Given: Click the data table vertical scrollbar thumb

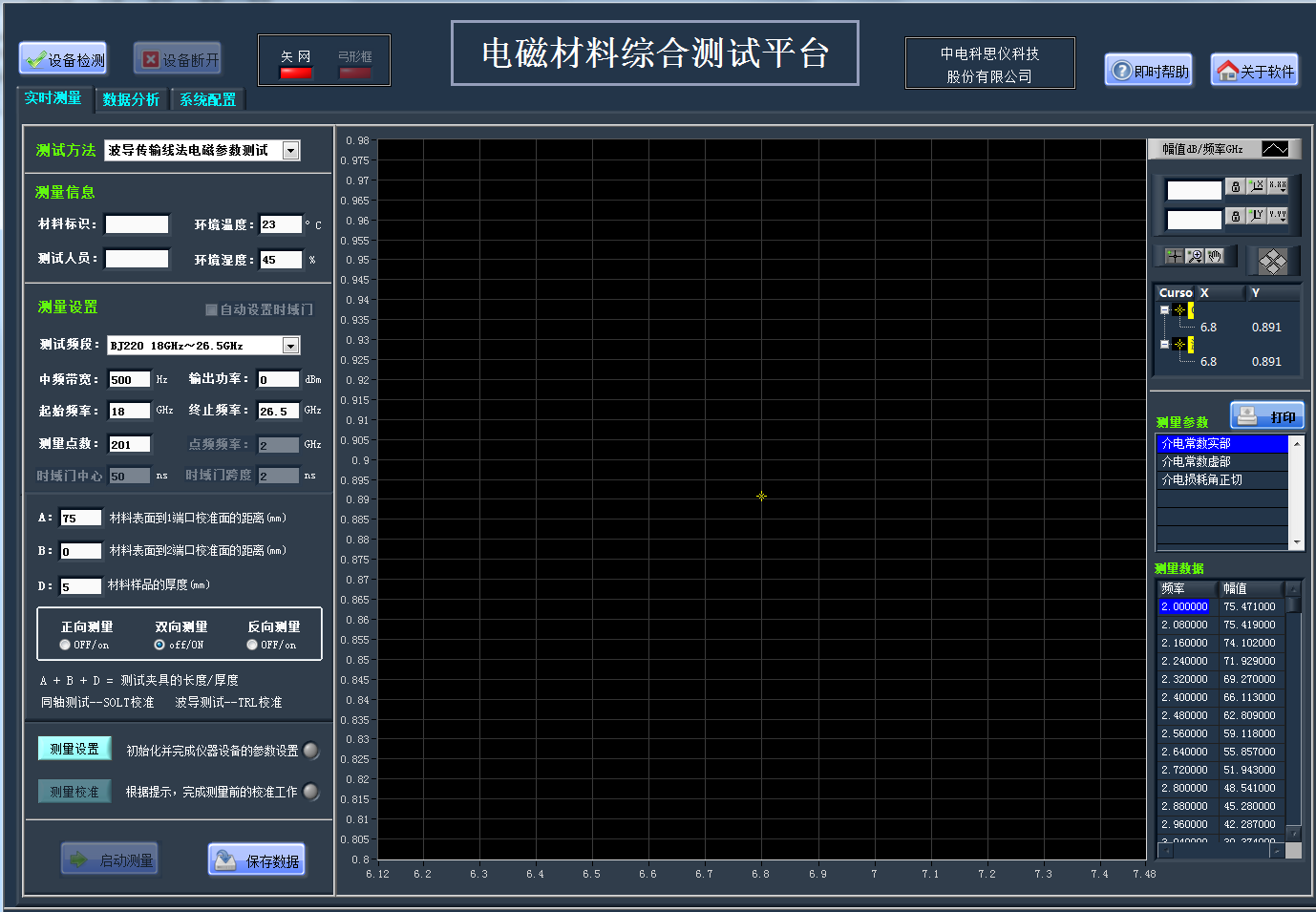Looking at the screenshot, I should pos(1293,605).
